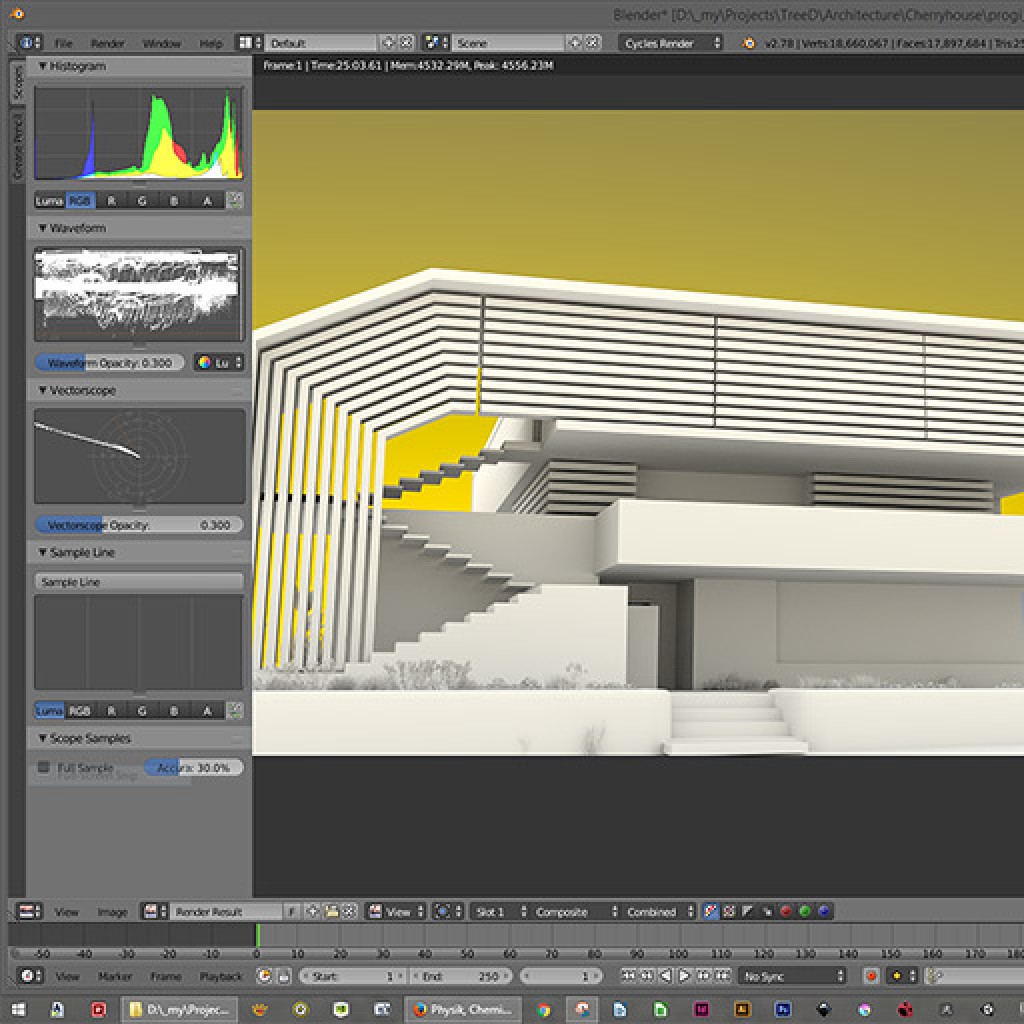Click the timeline record button icon
Image resolution: width=1024 pixels, height=1024 pixels.
point(871,976)
